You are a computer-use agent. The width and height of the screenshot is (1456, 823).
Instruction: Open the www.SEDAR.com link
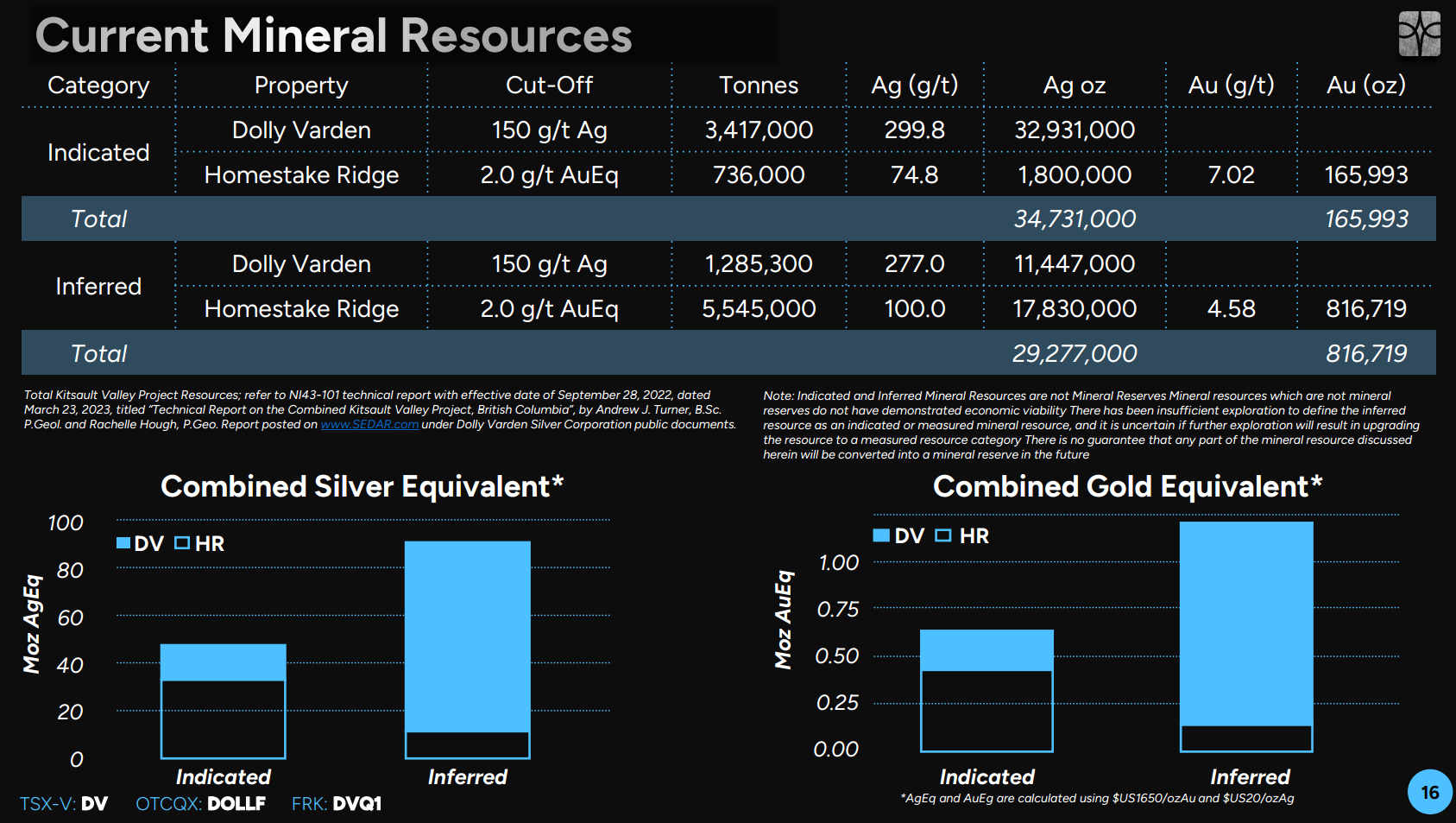[369, 425]
